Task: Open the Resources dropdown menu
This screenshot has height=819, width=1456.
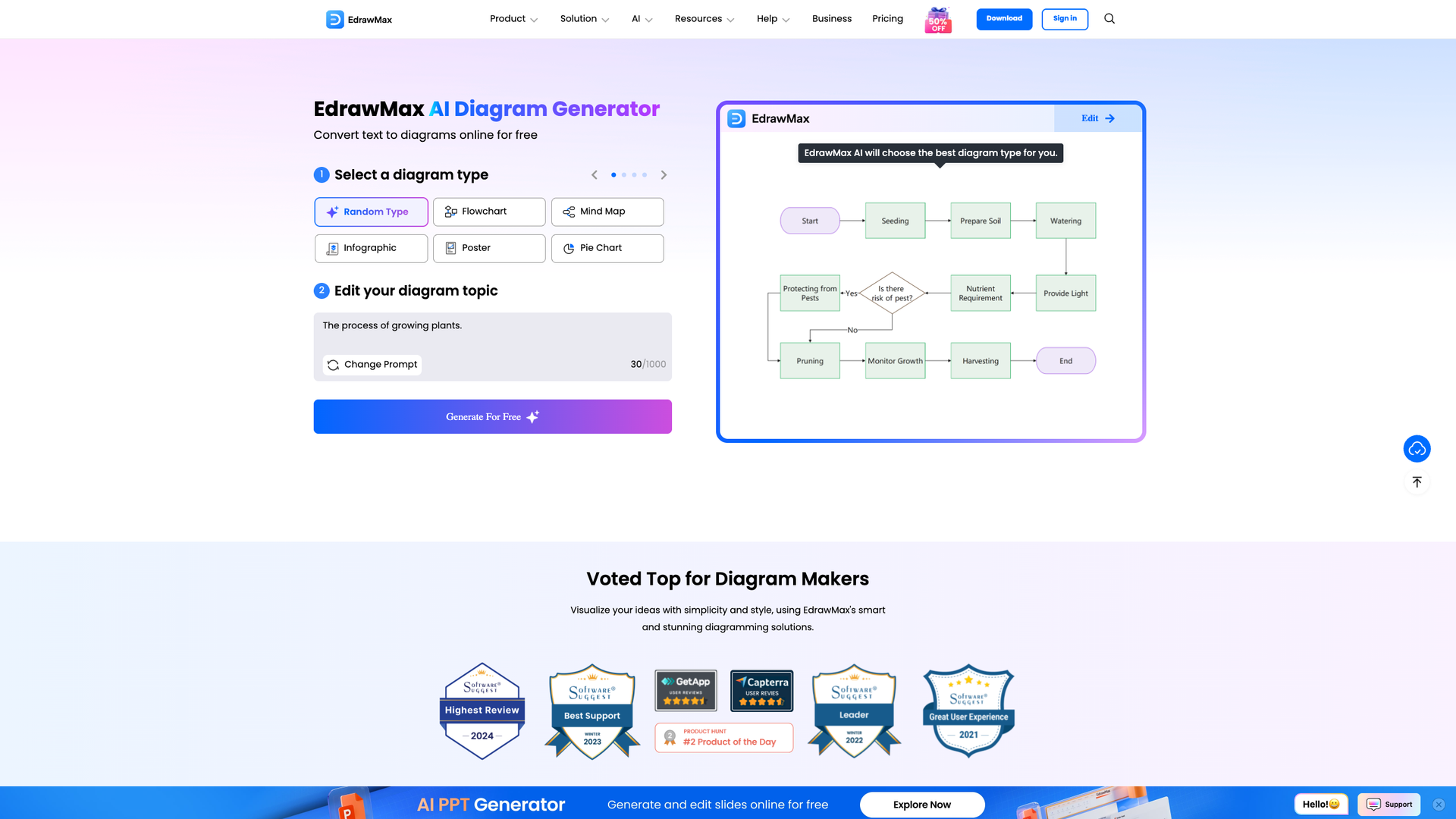Action: click(x=704, y=18)
